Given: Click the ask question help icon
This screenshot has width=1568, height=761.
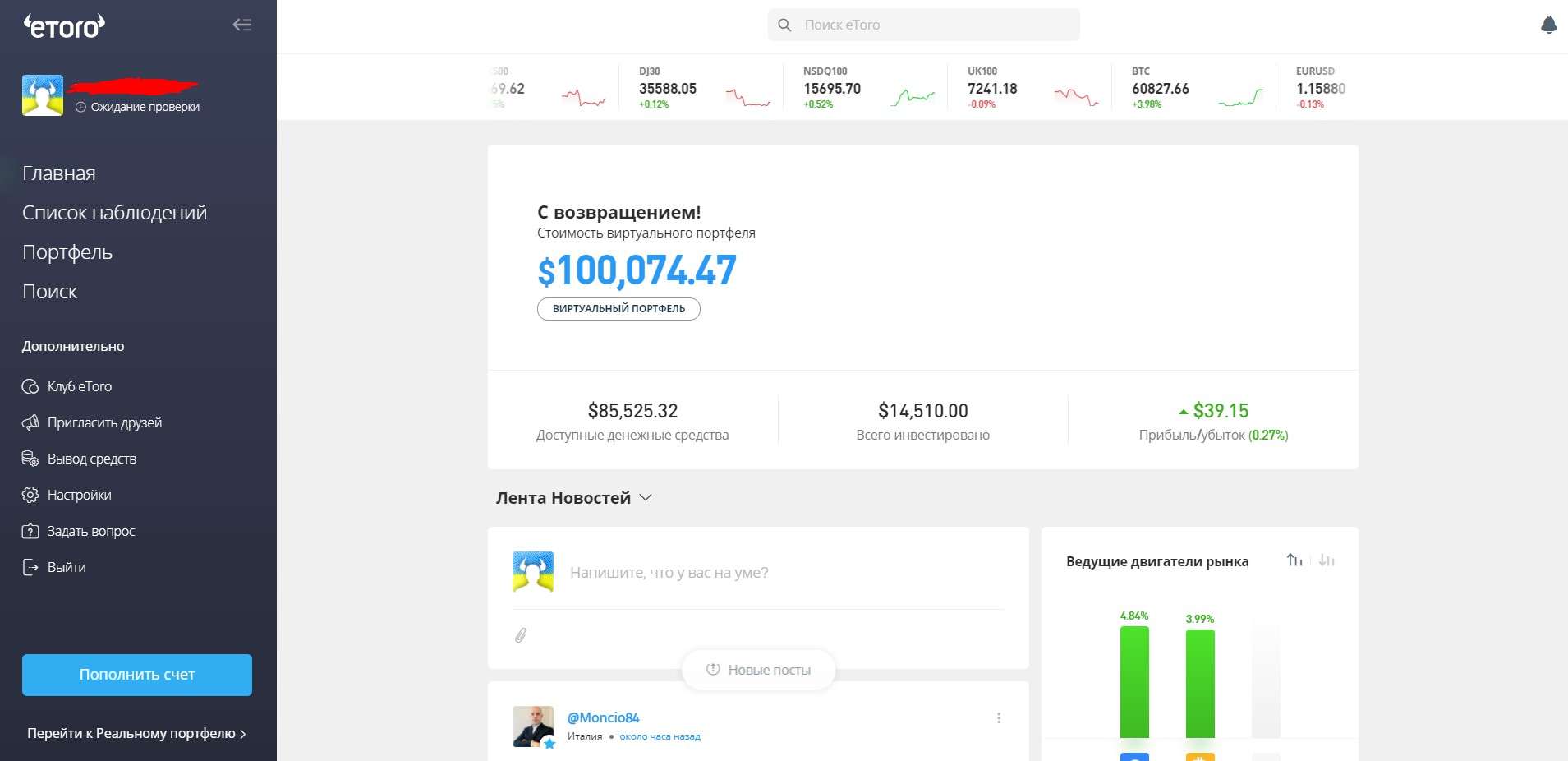Looking at the screenshot, I should click(x=30, y=531).
